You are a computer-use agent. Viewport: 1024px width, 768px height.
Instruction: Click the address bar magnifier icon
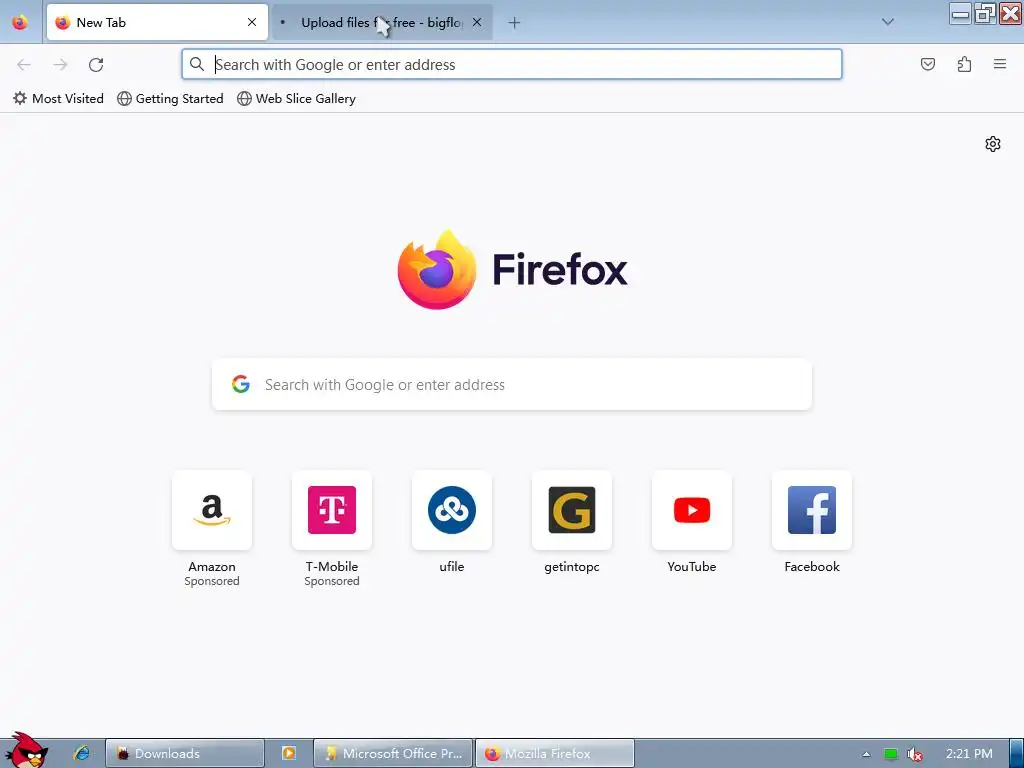click(197, 64)
